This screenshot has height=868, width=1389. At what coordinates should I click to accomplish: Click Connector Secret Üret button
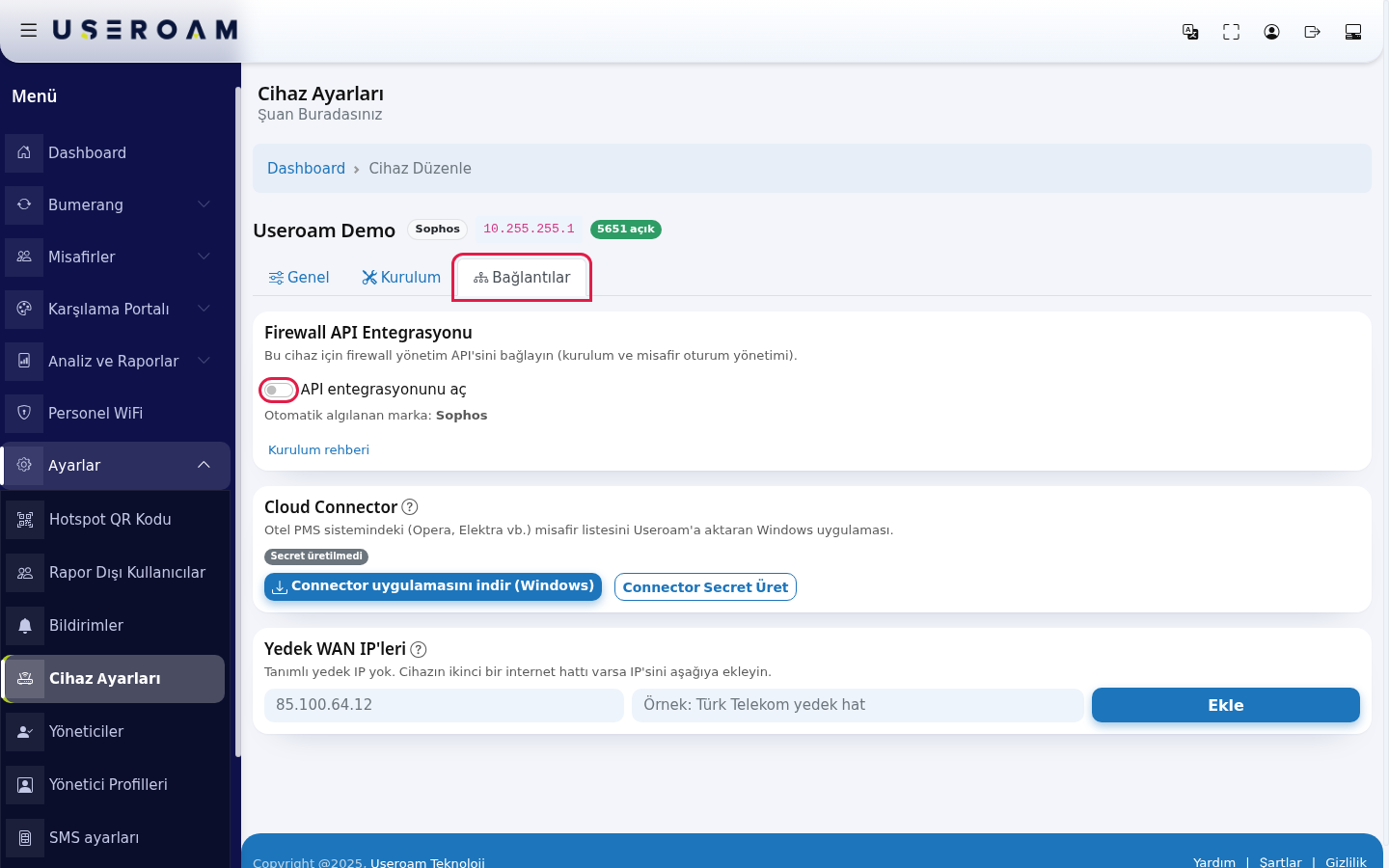(x=705, y=587)
